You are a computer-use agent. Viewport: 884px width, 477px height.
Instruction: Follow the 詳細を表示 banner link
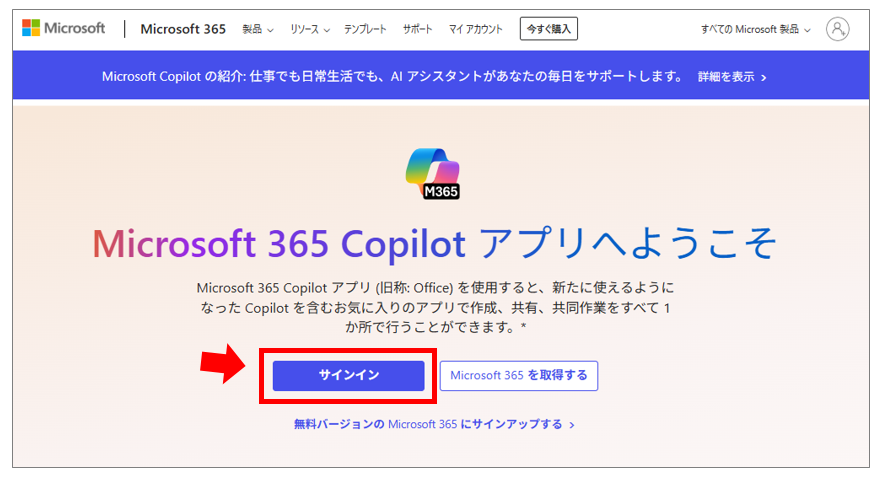pos(732,77)
